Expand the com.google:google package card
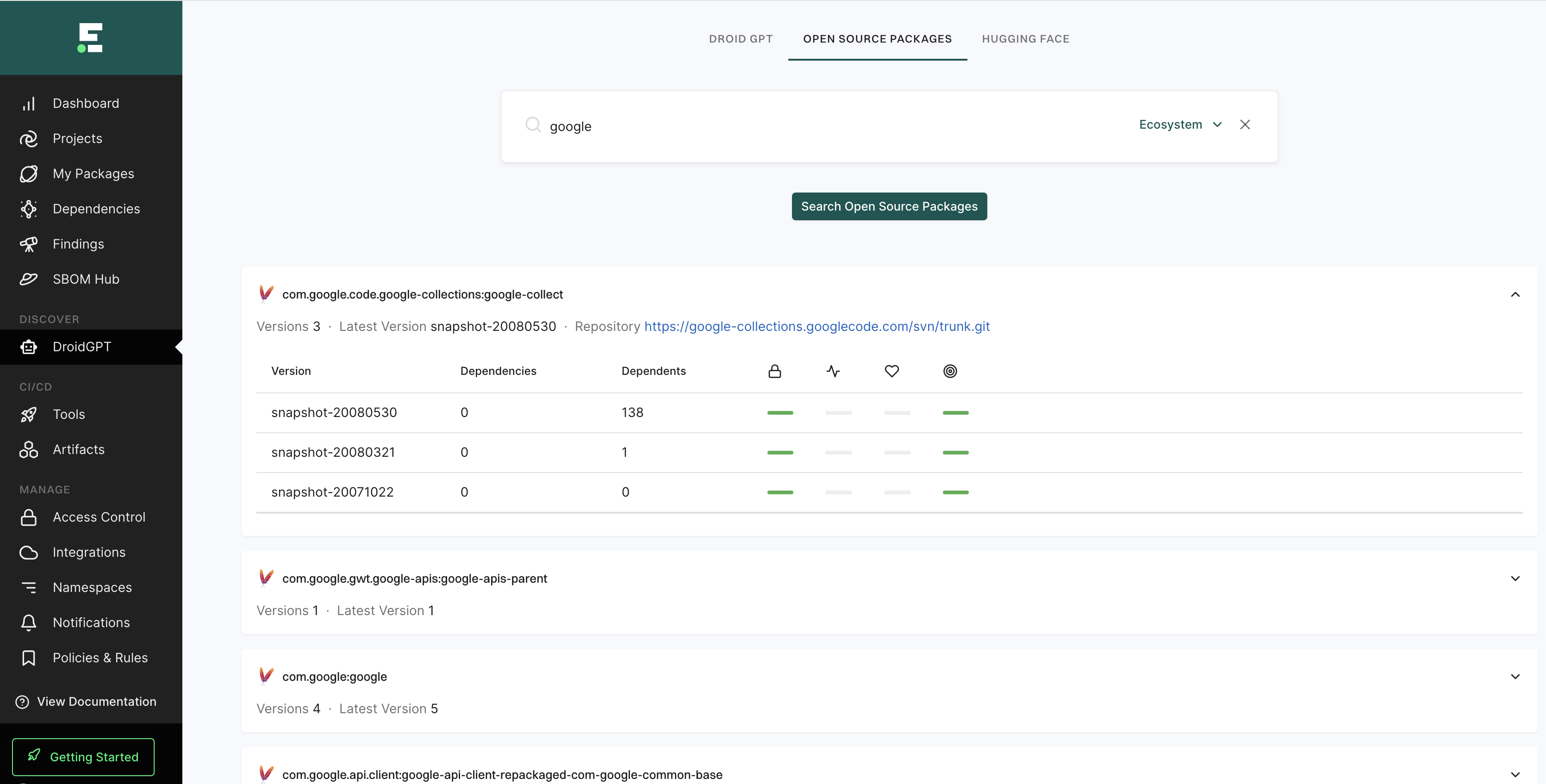 pyautogui.click(x=1515, y=677)
